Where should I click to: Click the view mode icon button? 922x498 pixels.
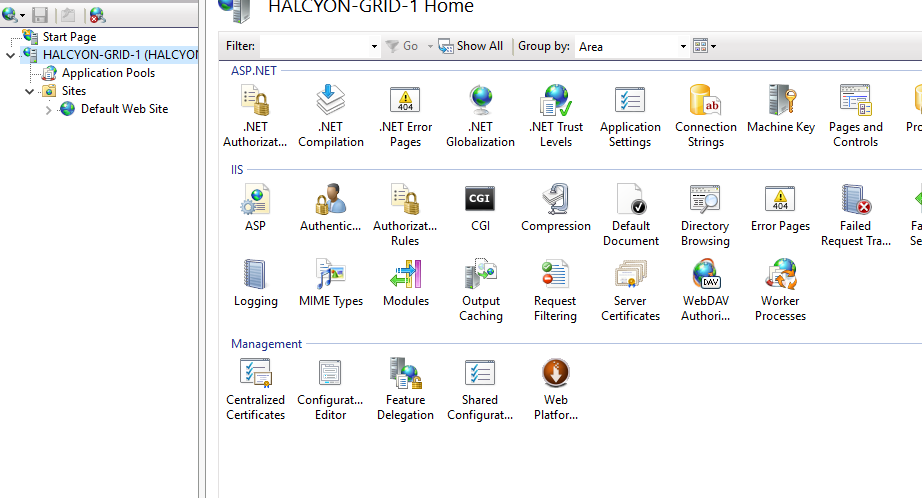[x=700, y=46]
